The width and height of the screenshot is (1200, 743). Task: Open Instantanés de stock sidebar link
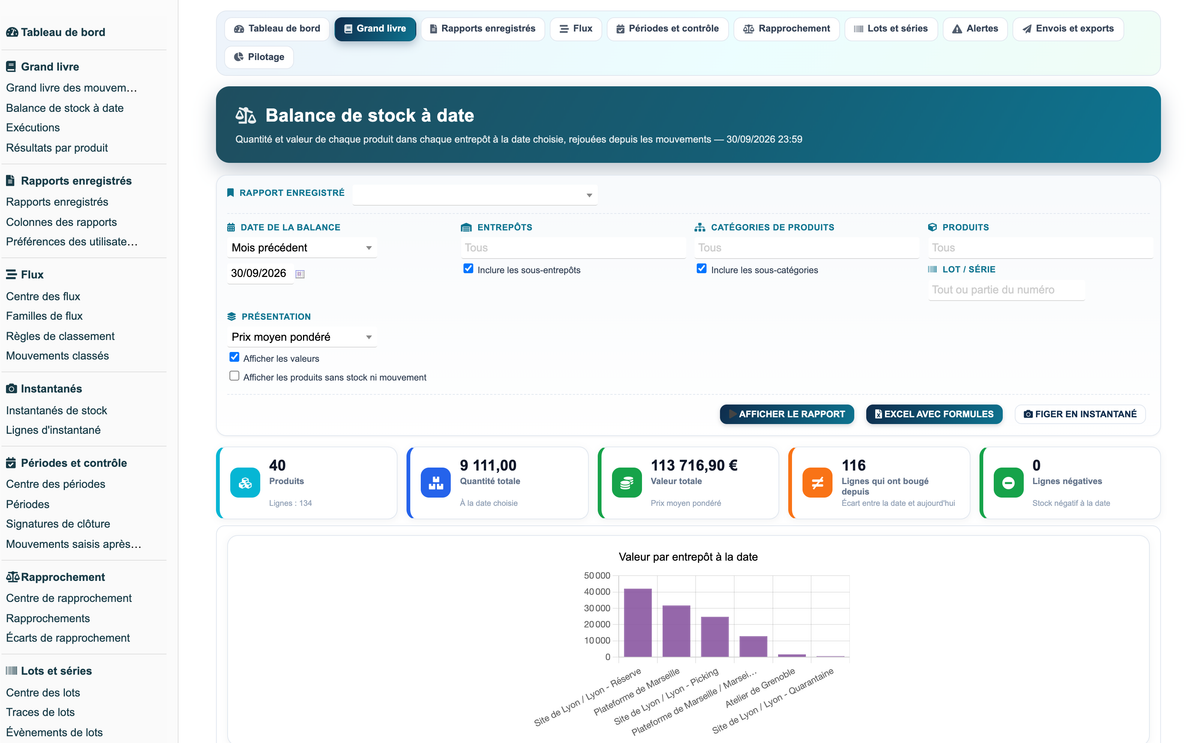[x=56, y=411]
